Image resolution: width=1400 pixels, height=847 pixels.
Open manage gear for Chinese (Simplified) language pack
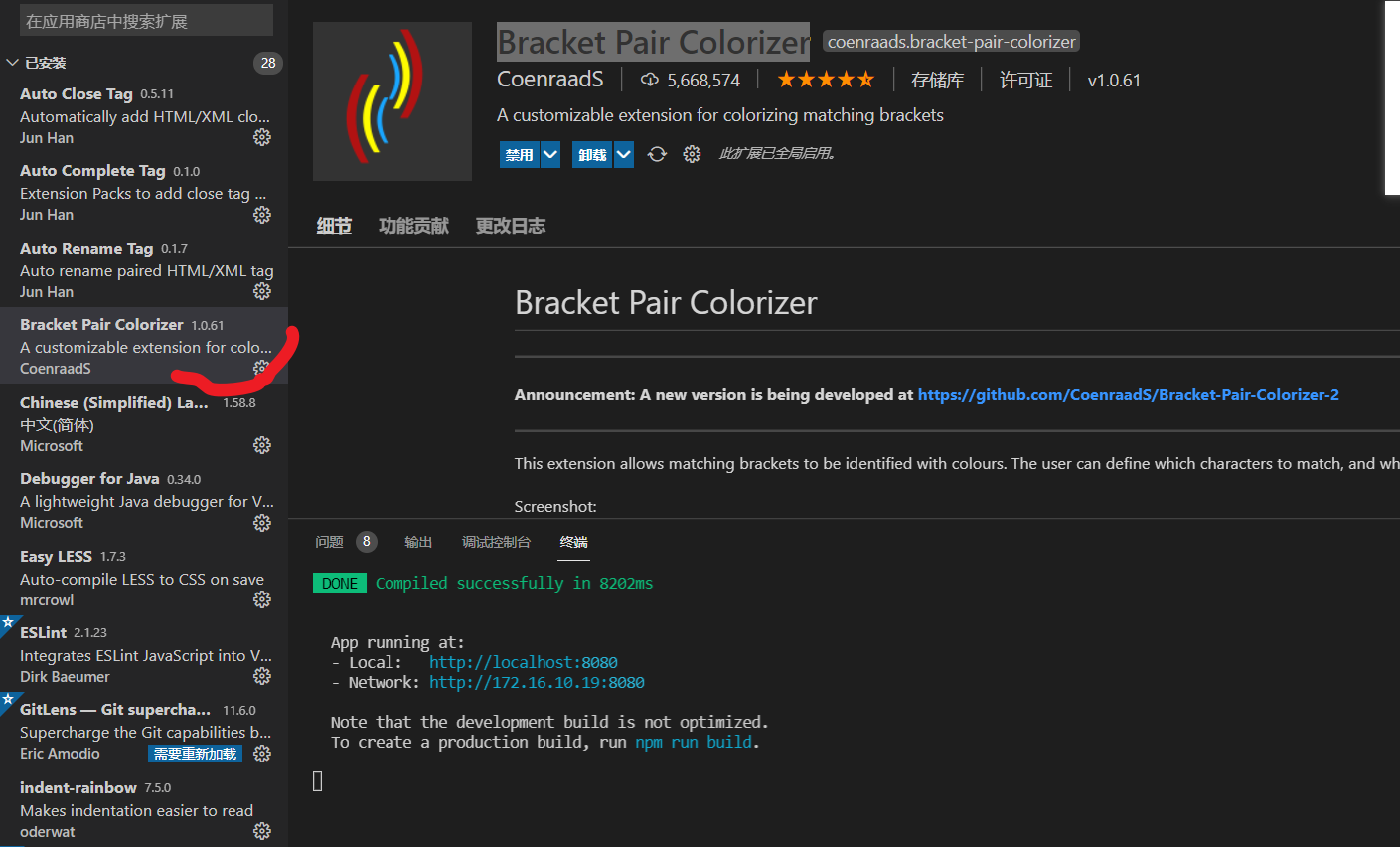tap(262, 445)
